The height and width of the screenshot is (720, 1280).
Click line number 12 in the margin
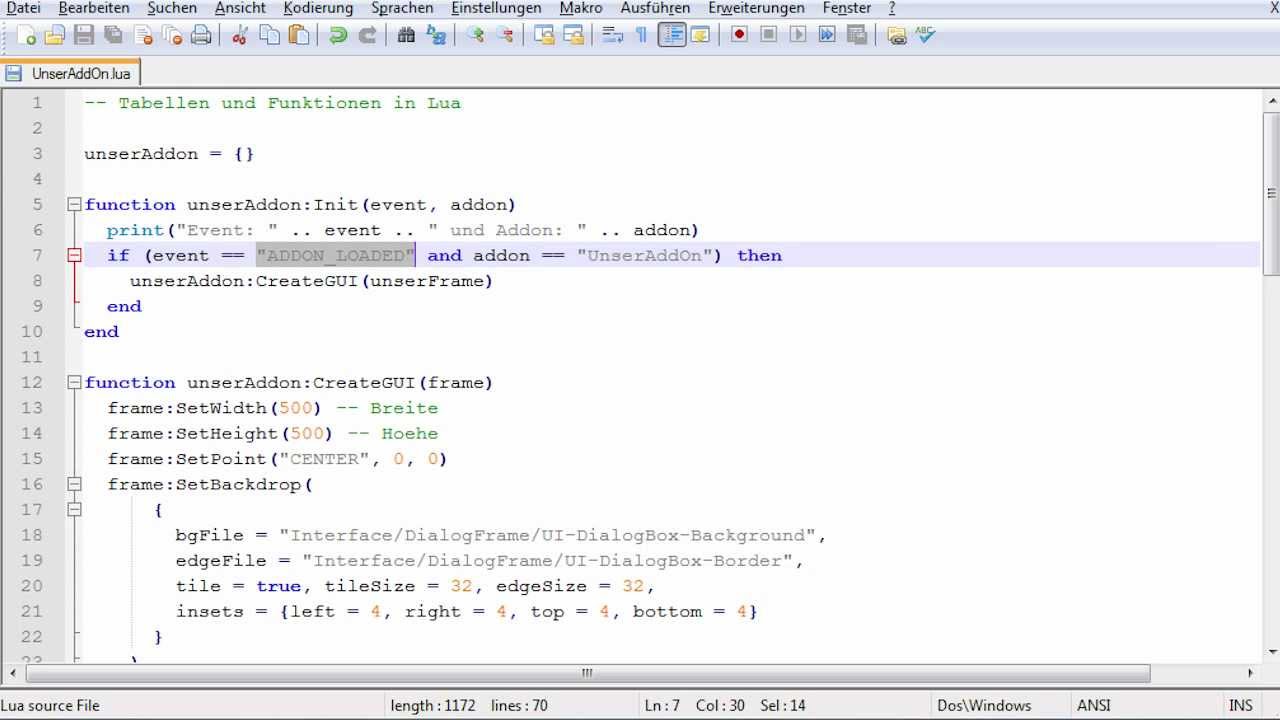(x=32, y=382)
